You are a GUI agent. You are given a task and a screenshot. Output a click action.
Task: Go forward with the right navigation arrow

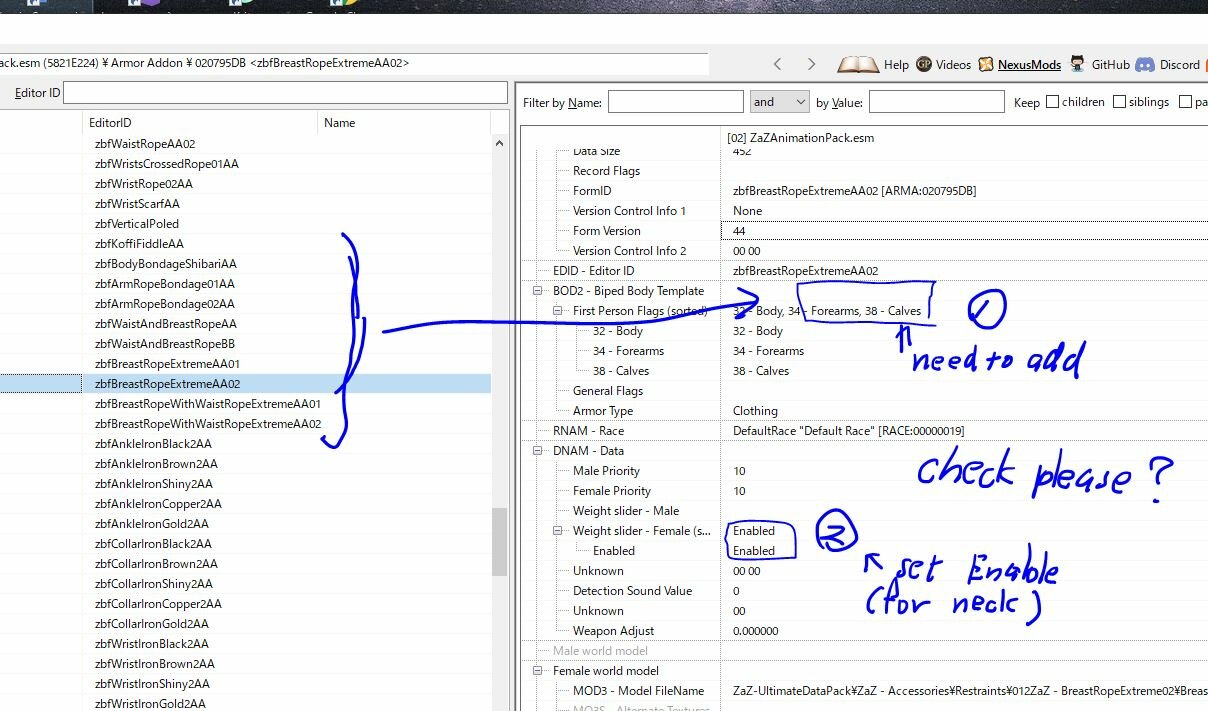tap(811, 64)
